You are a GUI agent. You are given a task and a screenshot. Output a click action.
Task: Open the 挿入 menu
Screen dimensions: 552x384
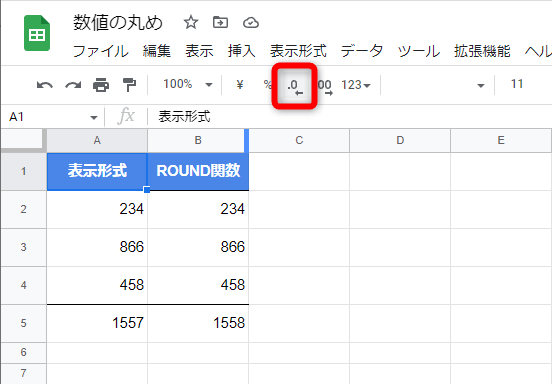242,51
